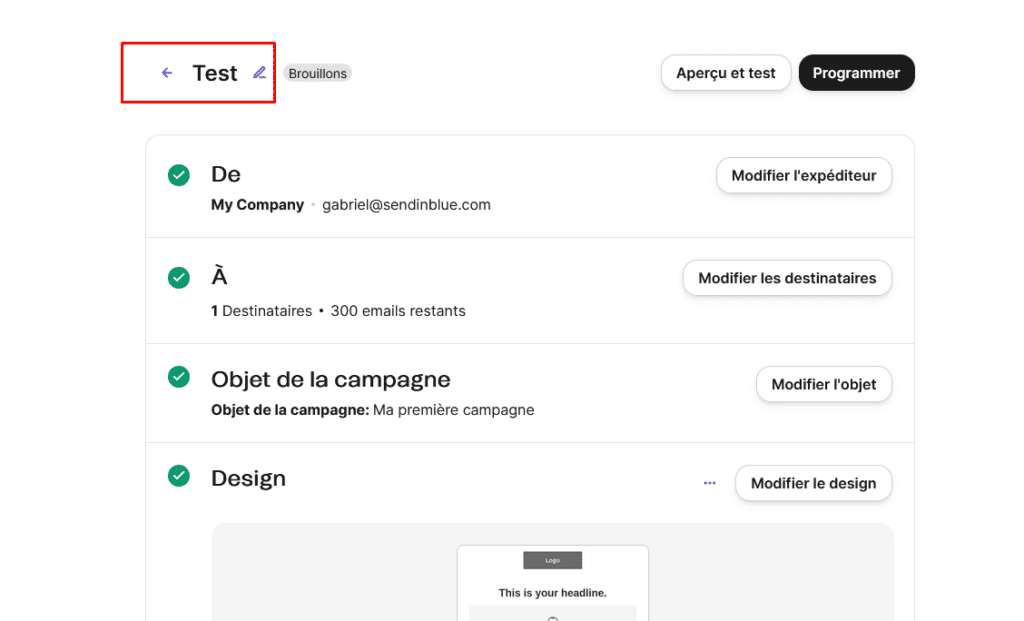Click 'This is your headline.' in preview
This screenshot has width=1024, height=621.
(x=552, y=593)
